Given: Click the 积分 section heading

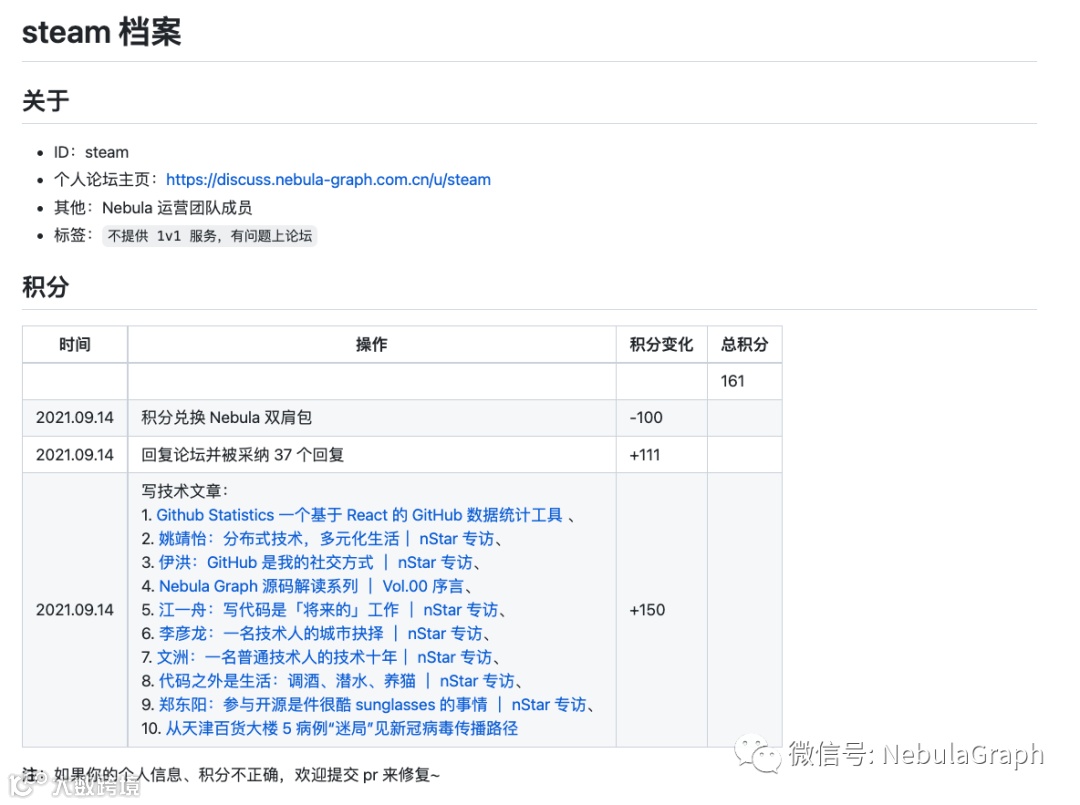Looking at the screenshot, I should click(x=45, y=286).
